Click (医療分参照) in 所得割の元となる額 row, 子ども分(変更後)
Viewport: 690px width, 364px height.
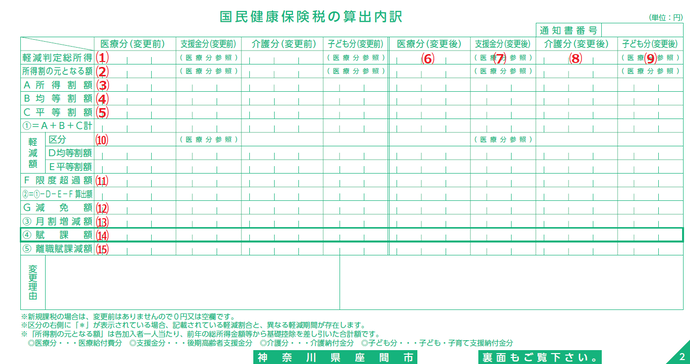click(650, 71)
